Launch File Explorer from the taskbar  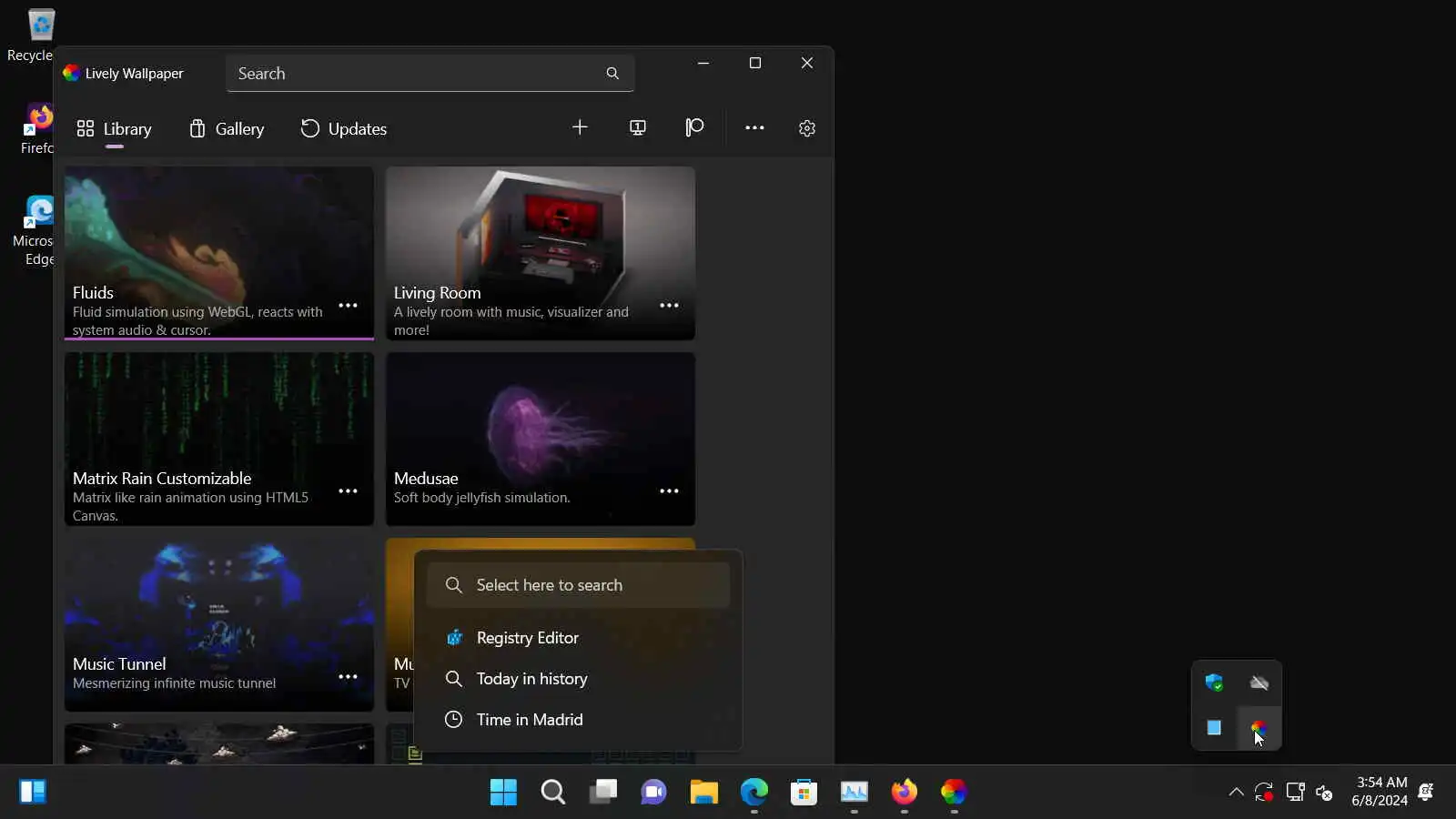[703, 792]
